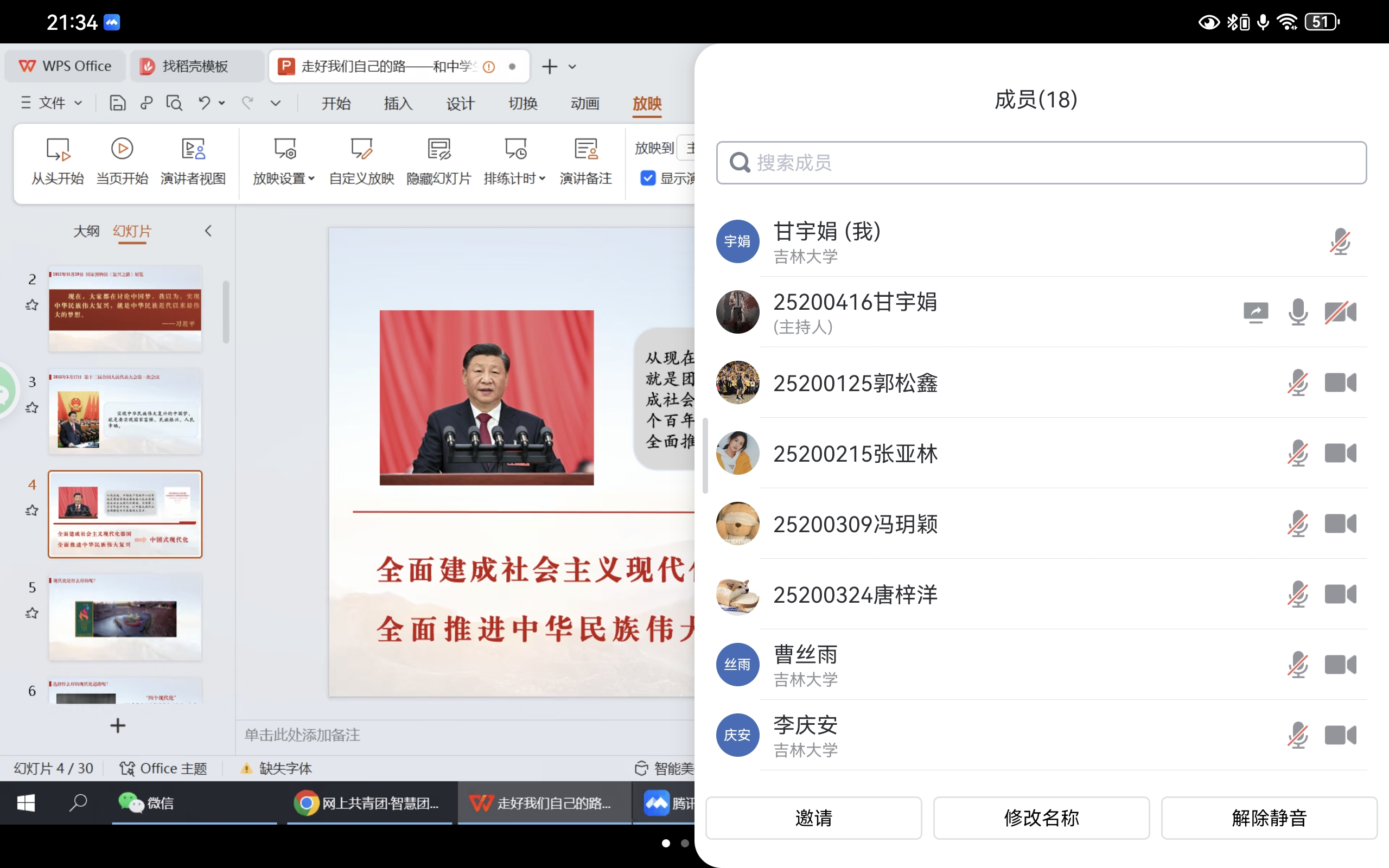Switch to the 大纲 outline tab
The image size is (1389, 868).
click(x=86, y=231)
